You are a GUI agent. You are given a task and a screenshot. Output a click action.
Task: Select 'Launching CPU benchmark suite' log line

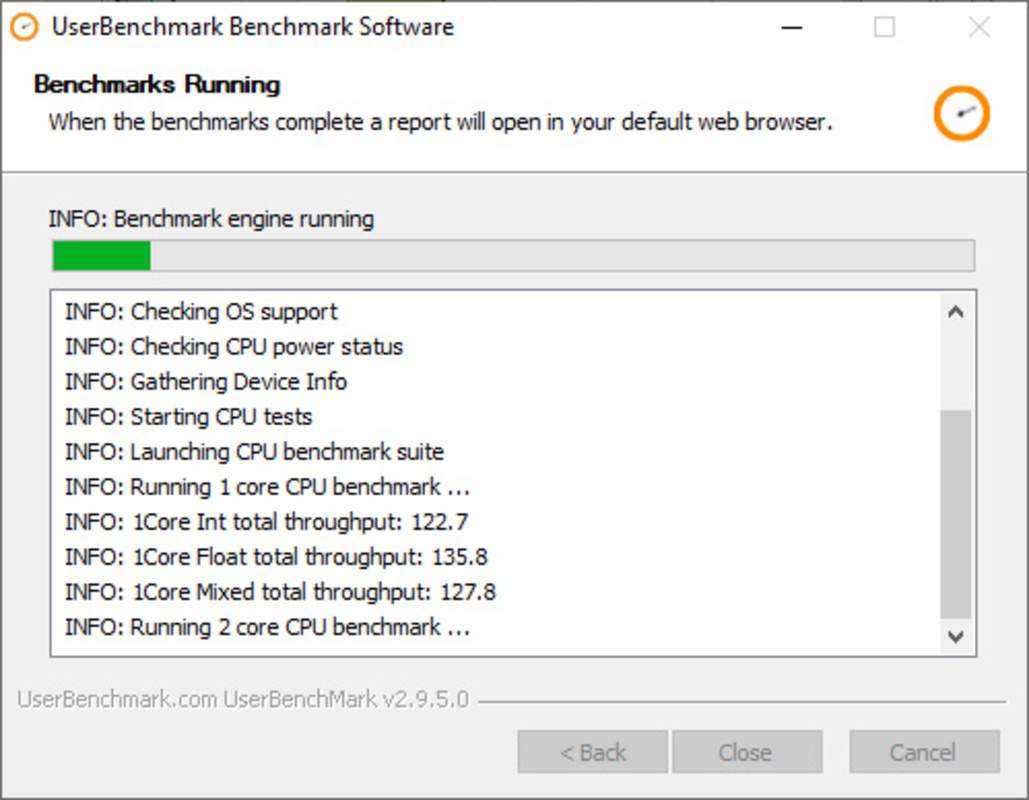(254, 452)
